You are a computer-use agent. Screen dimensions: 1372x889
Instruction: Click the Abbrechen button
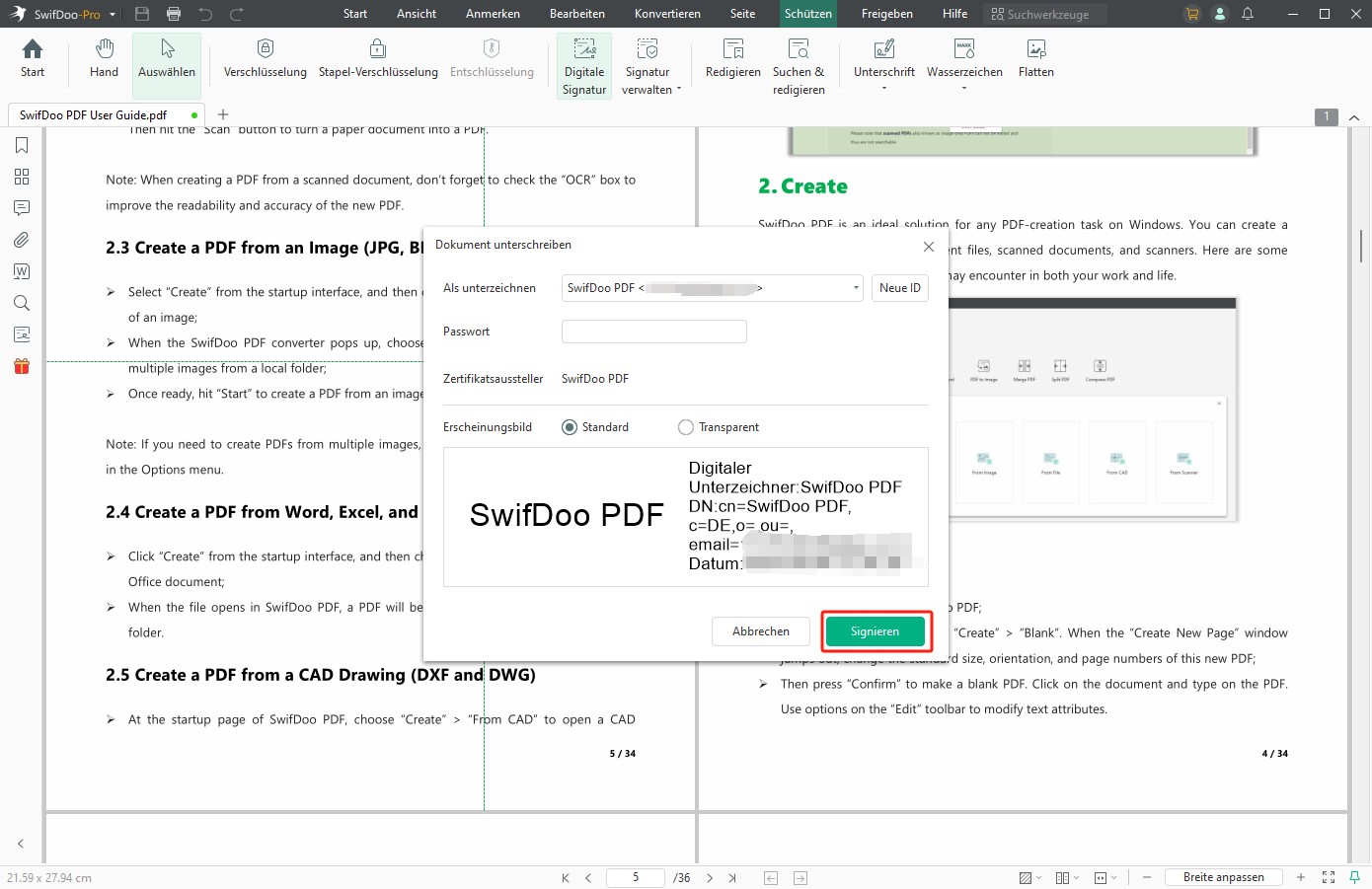[761, 631]
